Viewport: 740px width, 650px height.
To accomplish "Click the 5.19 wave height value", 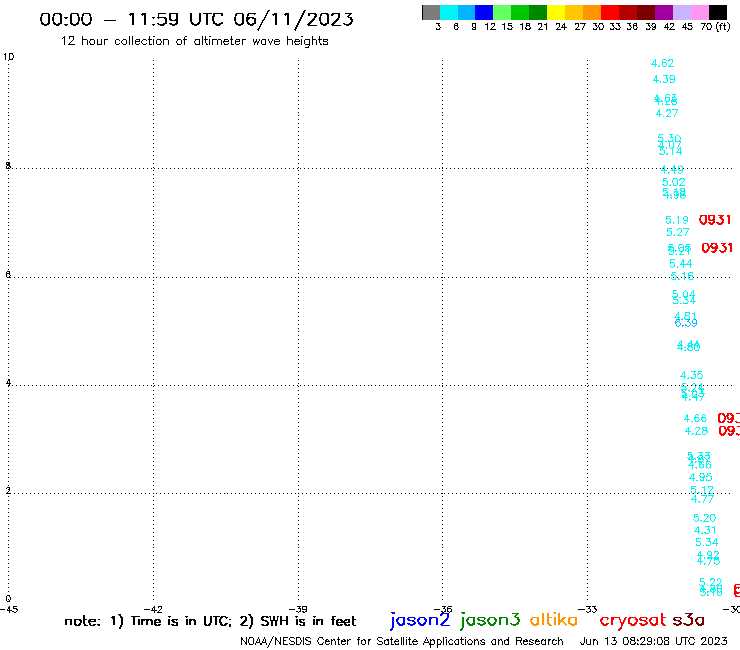I will click(x=677, y=220).
